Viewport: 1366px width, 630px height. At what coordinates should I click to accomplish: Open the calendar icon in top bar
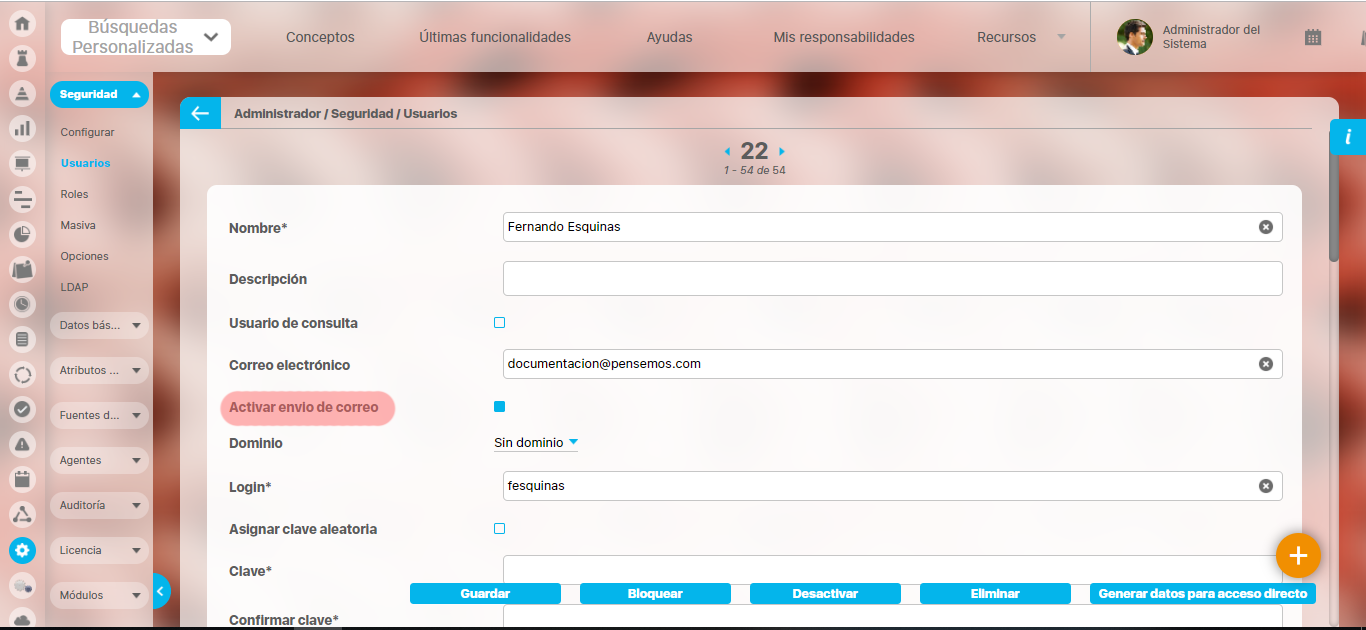[x=1313, y=37]
